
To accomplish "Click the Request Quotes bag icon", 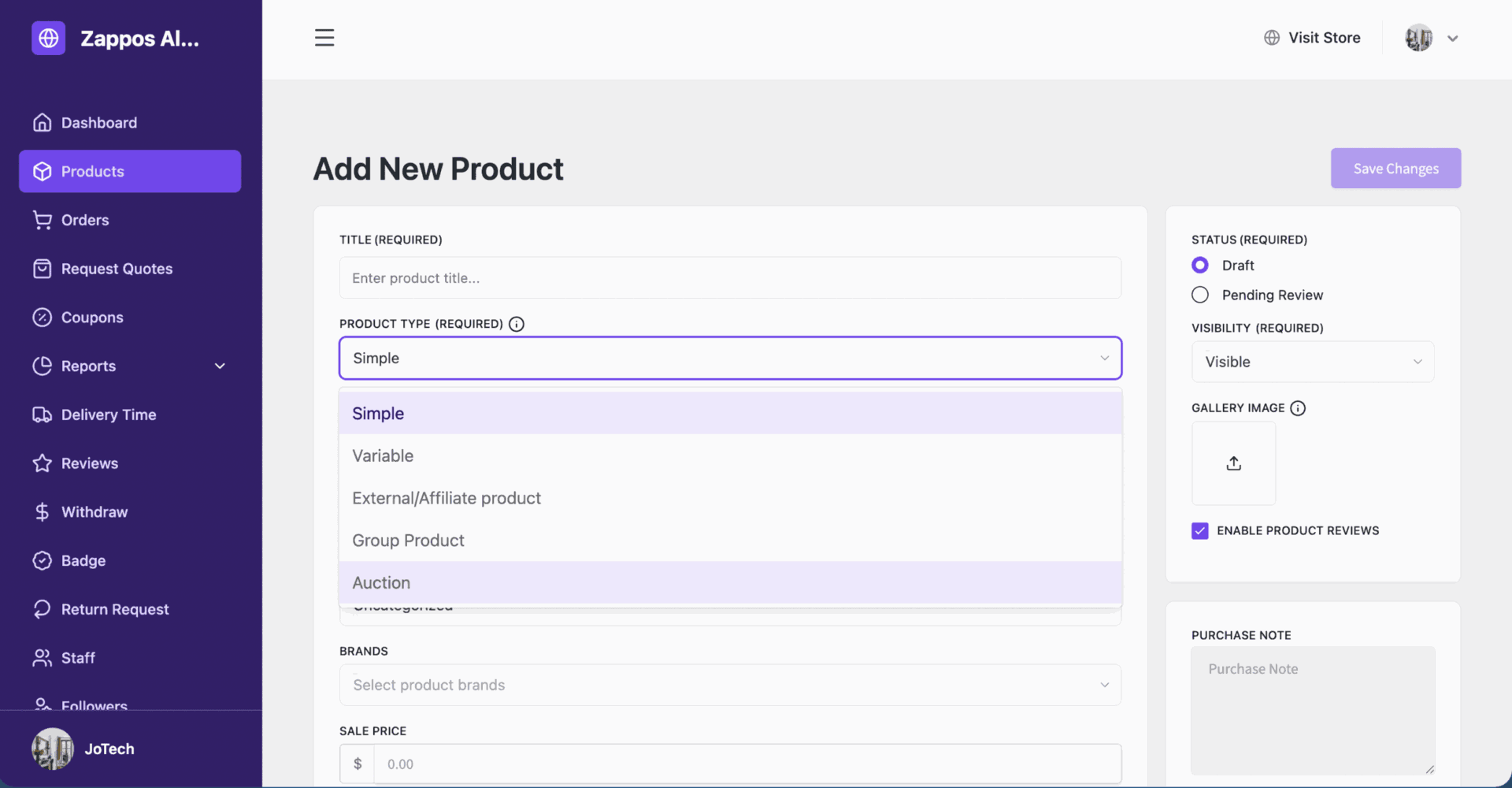I will (x=43, y=269).
